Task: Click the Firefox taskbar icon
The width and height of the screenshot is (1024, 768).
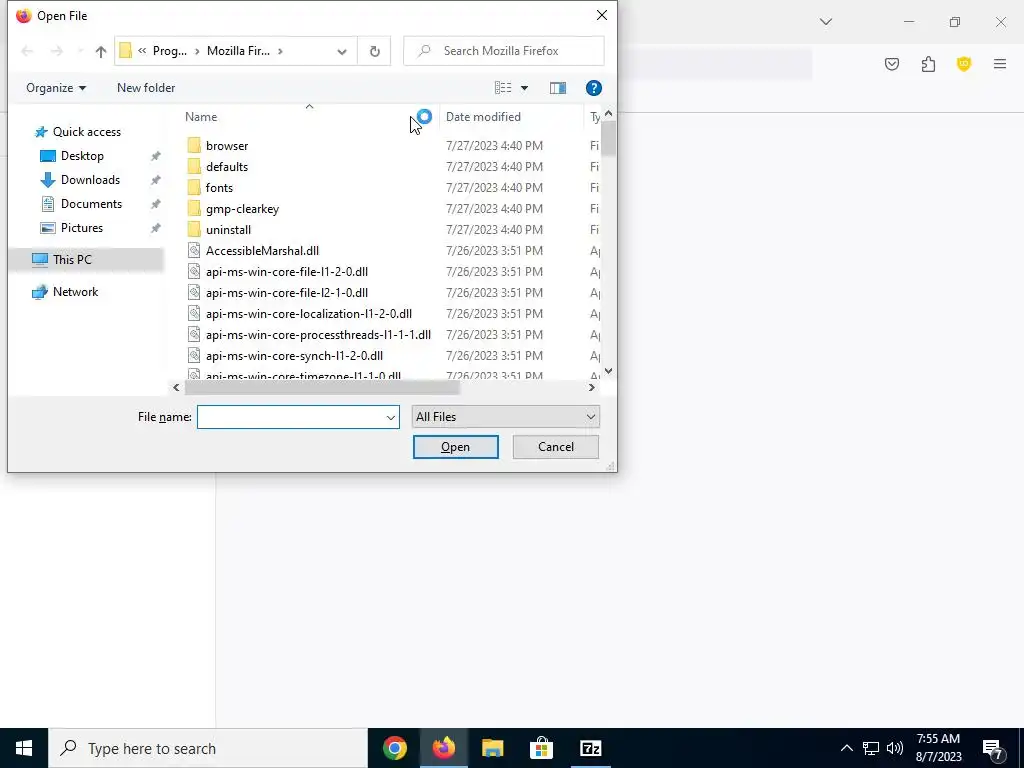Action: tap(443, 748)
